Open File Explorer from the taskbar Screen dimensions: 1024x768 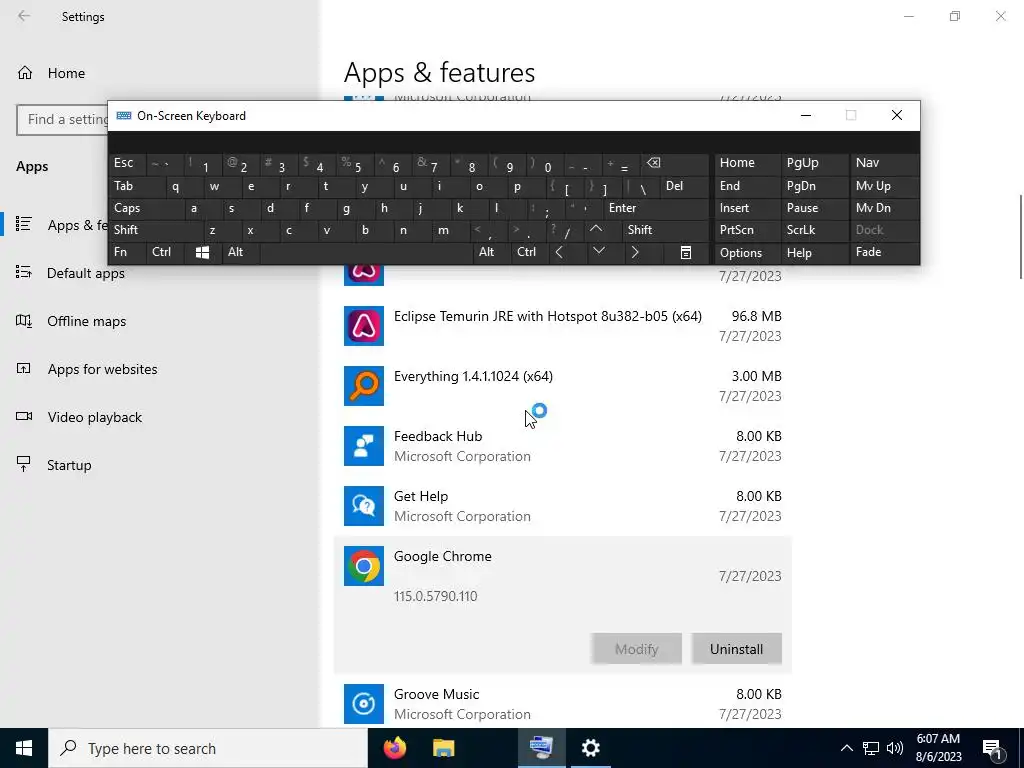tap(443, 748)
